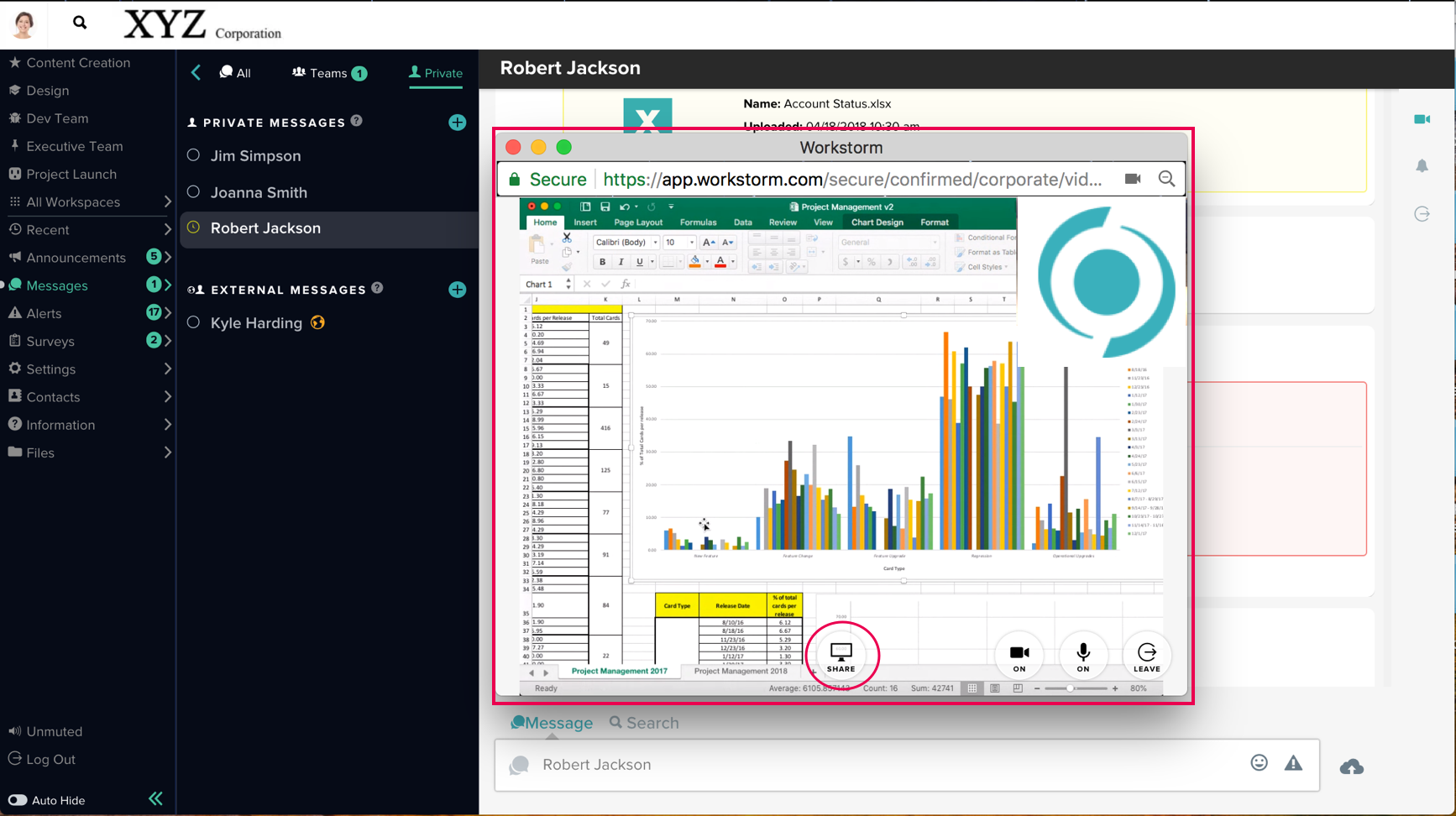
Task: Mute microphone in video call
Action: pyautogui.click(x=1083, y=656)
